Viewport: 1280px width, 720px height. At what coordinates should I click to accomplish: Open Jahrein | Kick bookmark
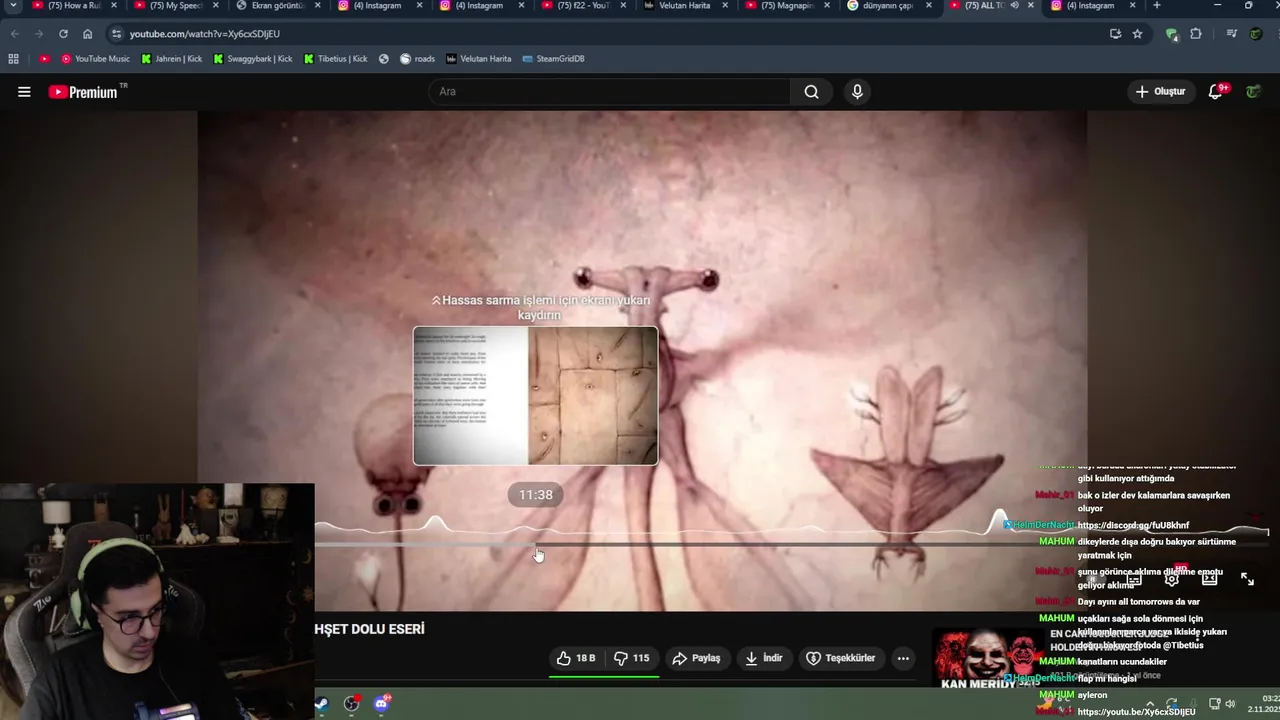tap(172, 59)
